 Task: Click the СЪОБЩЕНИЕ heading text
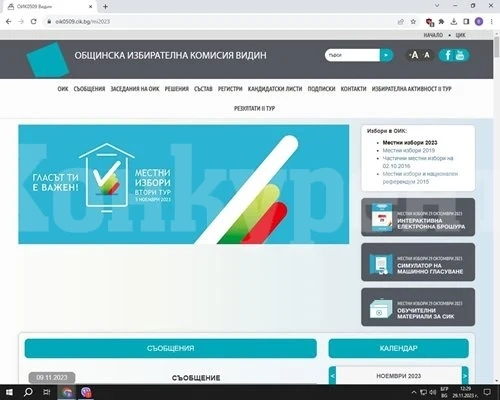point(196,378)
